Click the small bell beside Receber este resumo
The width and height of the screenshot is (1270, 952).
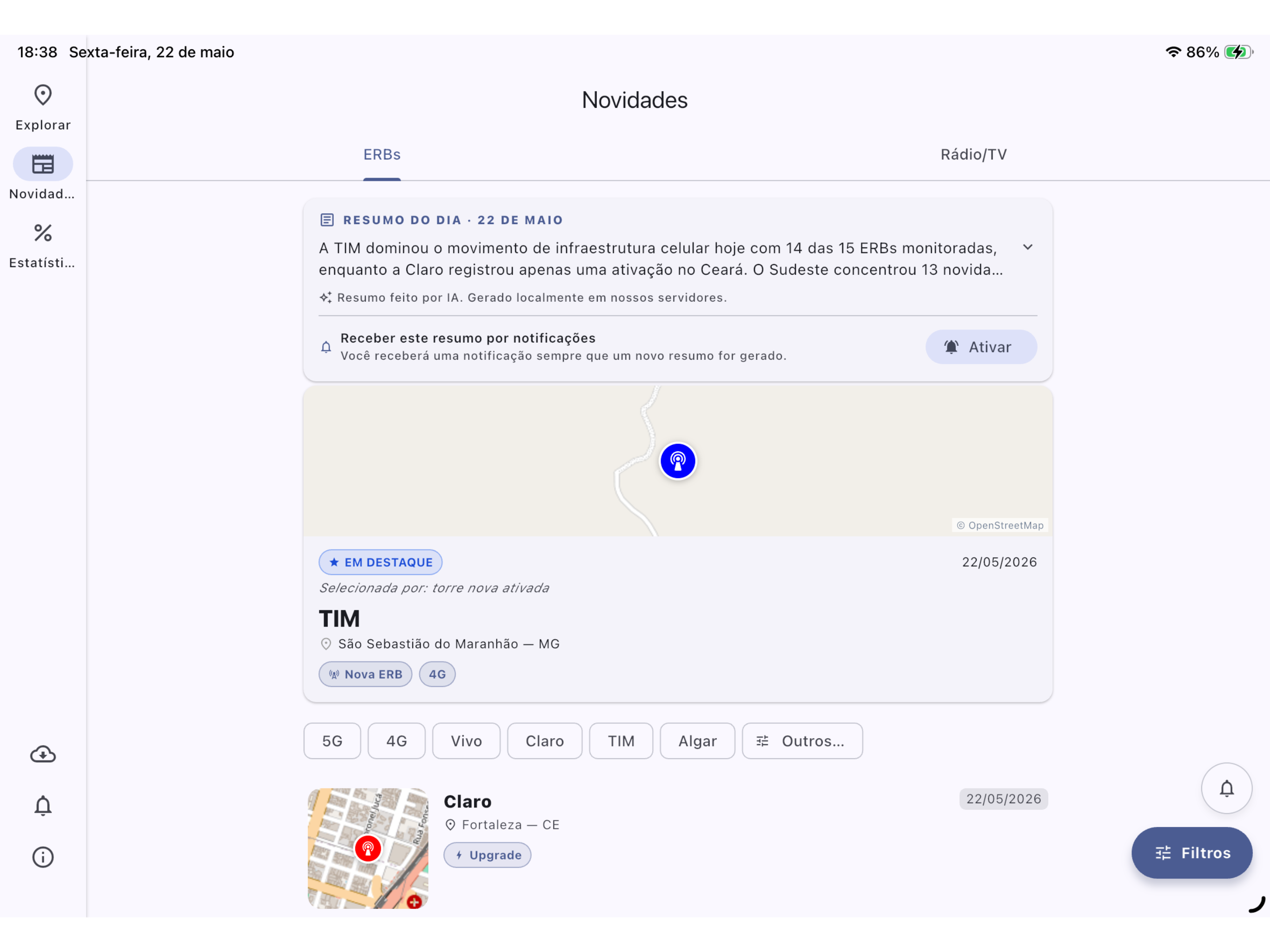pyautogui.click(x=326, y=347)
